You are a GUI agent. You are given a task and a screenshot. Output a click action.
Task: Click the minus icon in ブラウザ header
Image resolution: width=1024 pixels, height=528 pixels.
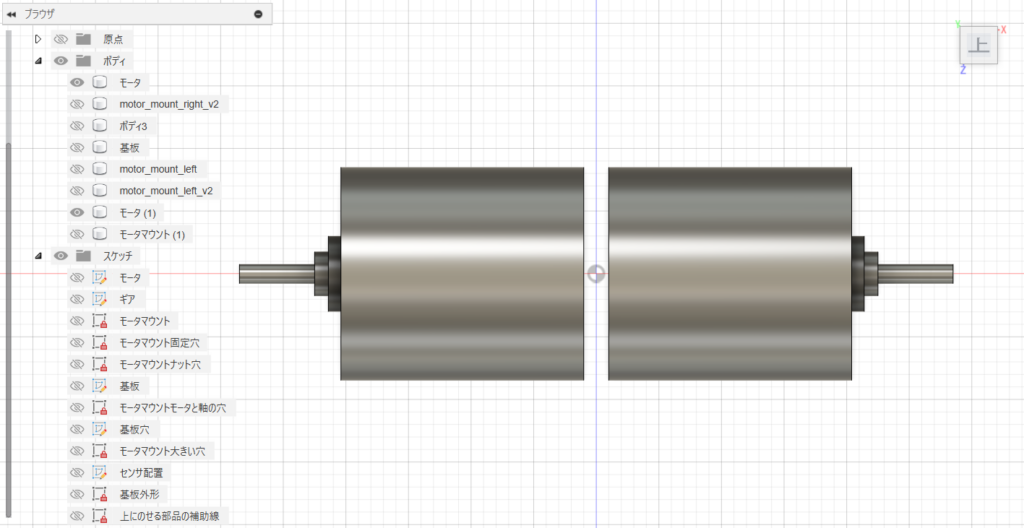[258, 14]
